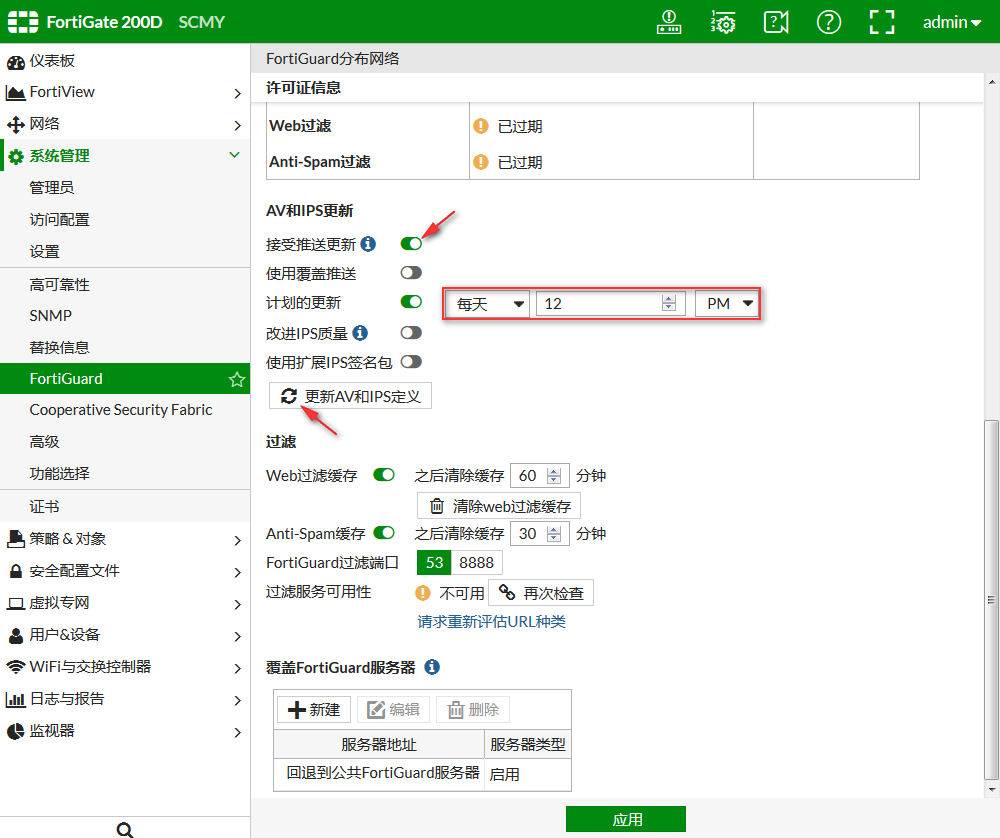Click the FortiView chart icon

(x=15, y=92)
